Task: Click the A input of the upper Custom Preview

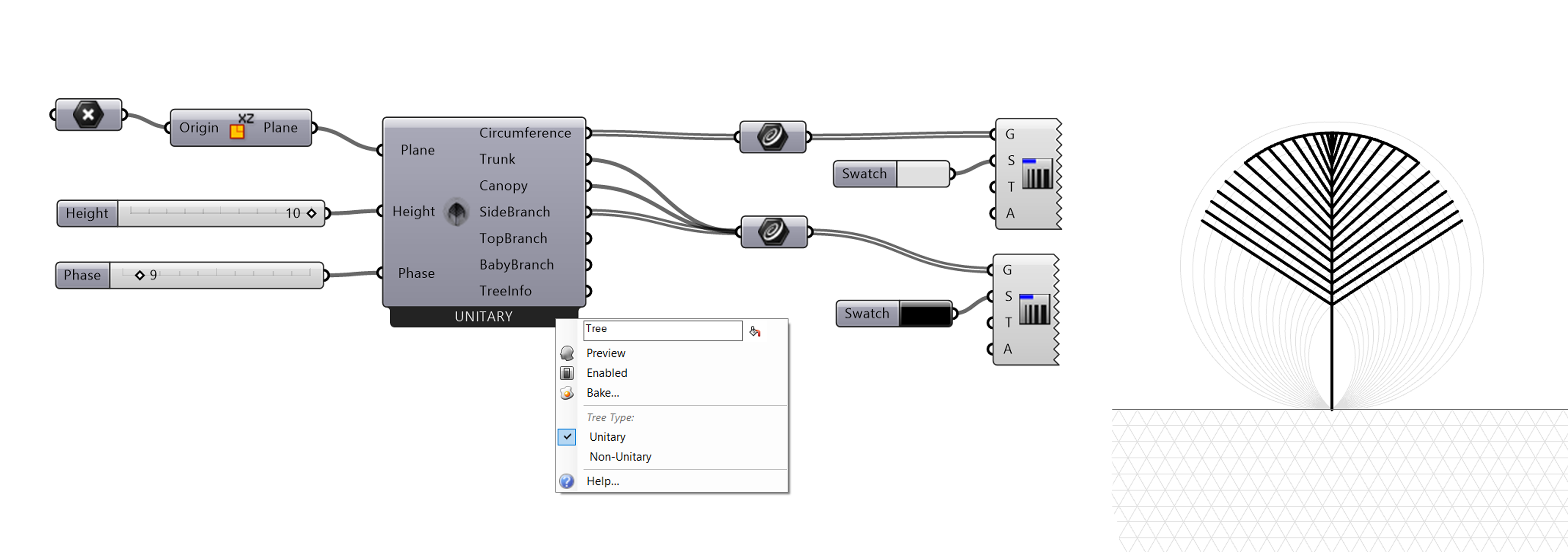Action: click(x=1010, y=214)
